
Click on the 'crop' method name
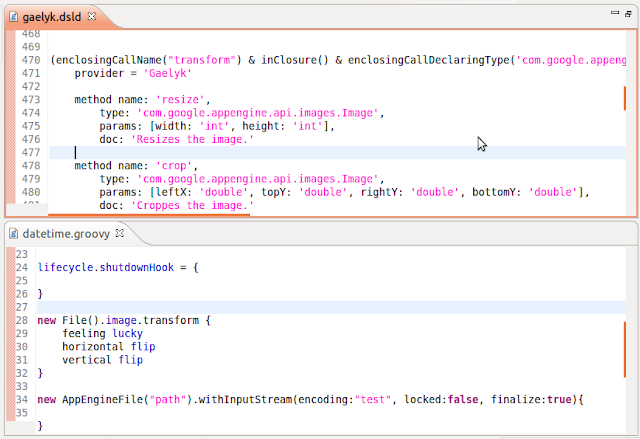click(173, 166)
